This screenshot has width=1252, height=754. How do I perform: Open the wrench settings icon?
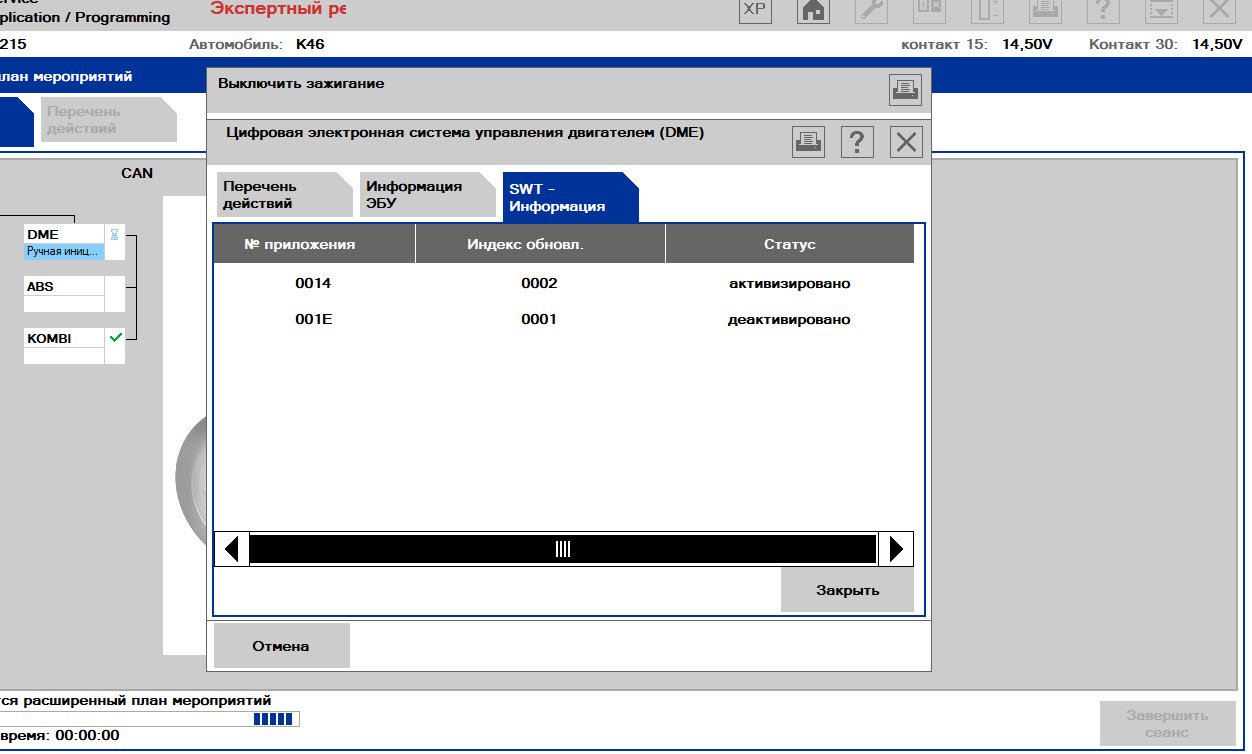pyautogui.click(x=871, y=9)
